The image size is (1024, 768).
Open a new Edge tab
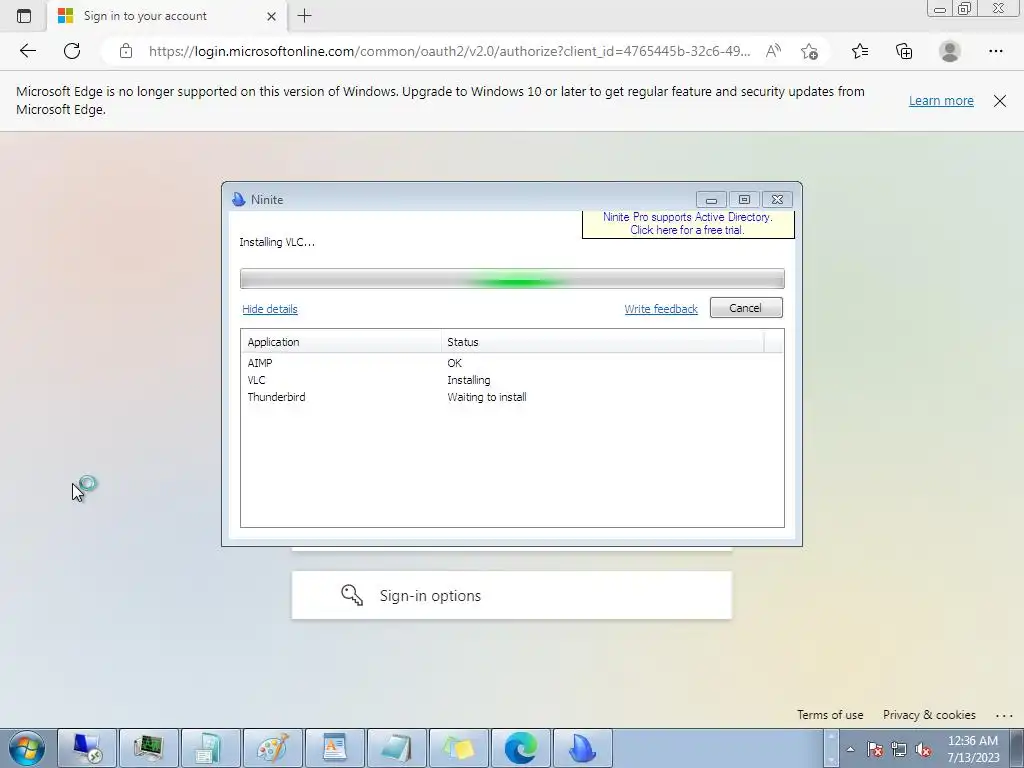pyautogui.click(x=304, y=16)
